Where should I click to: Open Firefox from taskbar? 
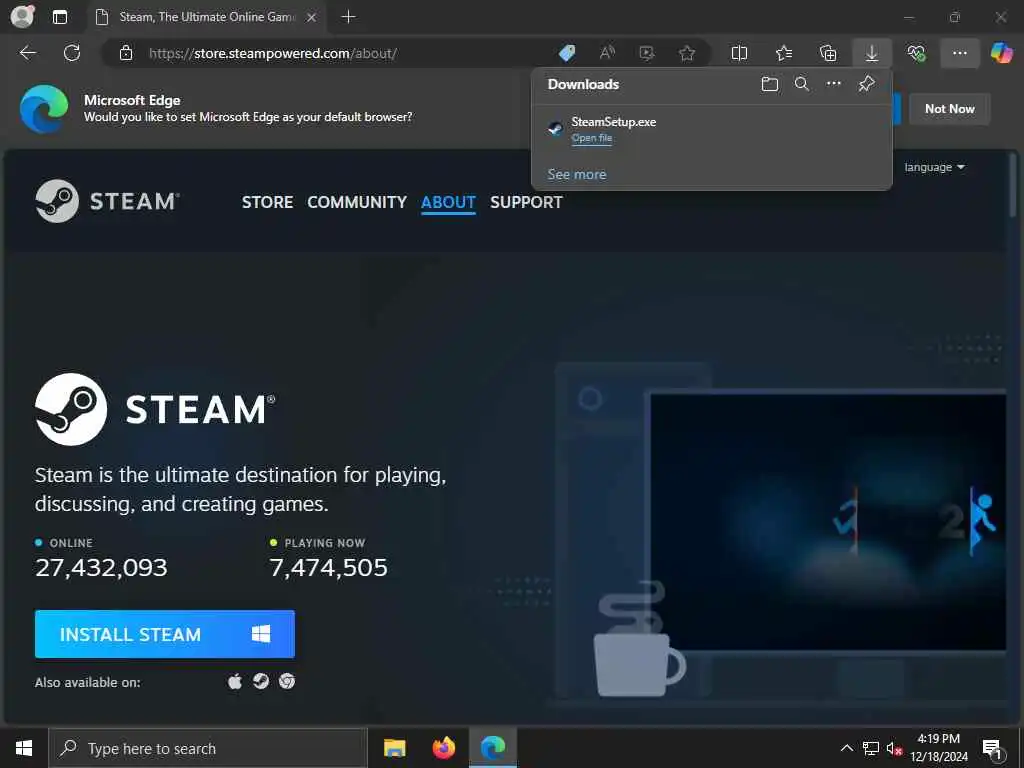[x=444, y=748]
